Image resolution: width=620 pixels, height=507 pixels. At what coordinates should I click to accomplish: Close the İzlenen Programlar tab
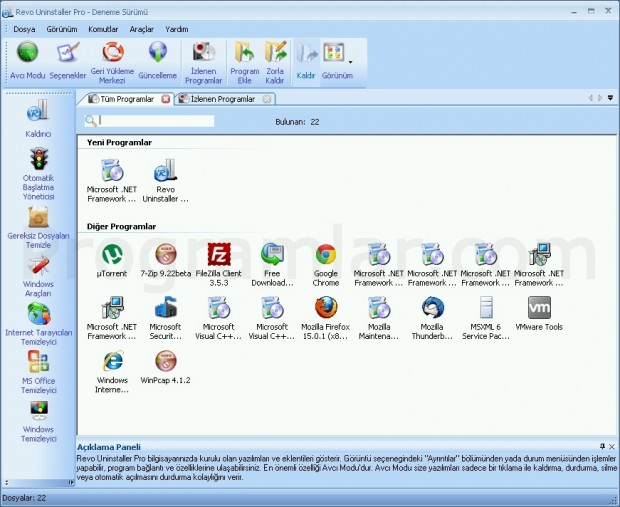[267, 99]
